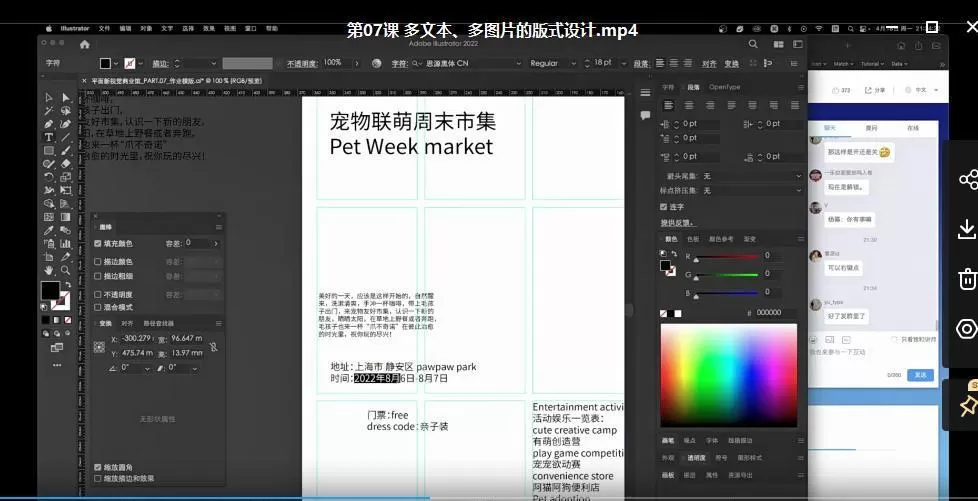Select the Hand tool
Image resolution: width=978 pixels, height=501 pixels.
49,270
